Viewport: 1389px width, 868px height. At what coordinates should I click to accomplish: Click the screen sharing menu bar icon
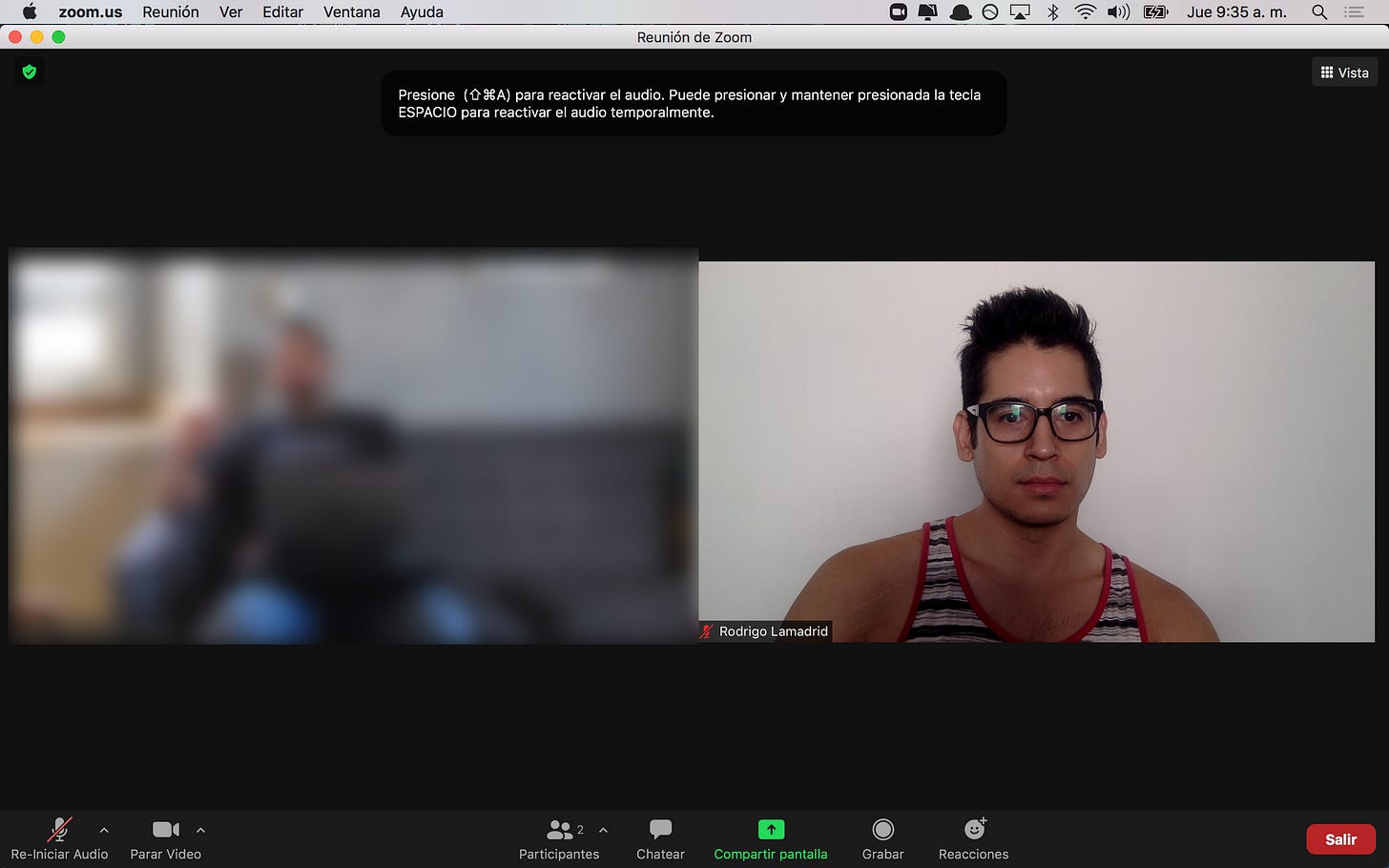[927, 12]
